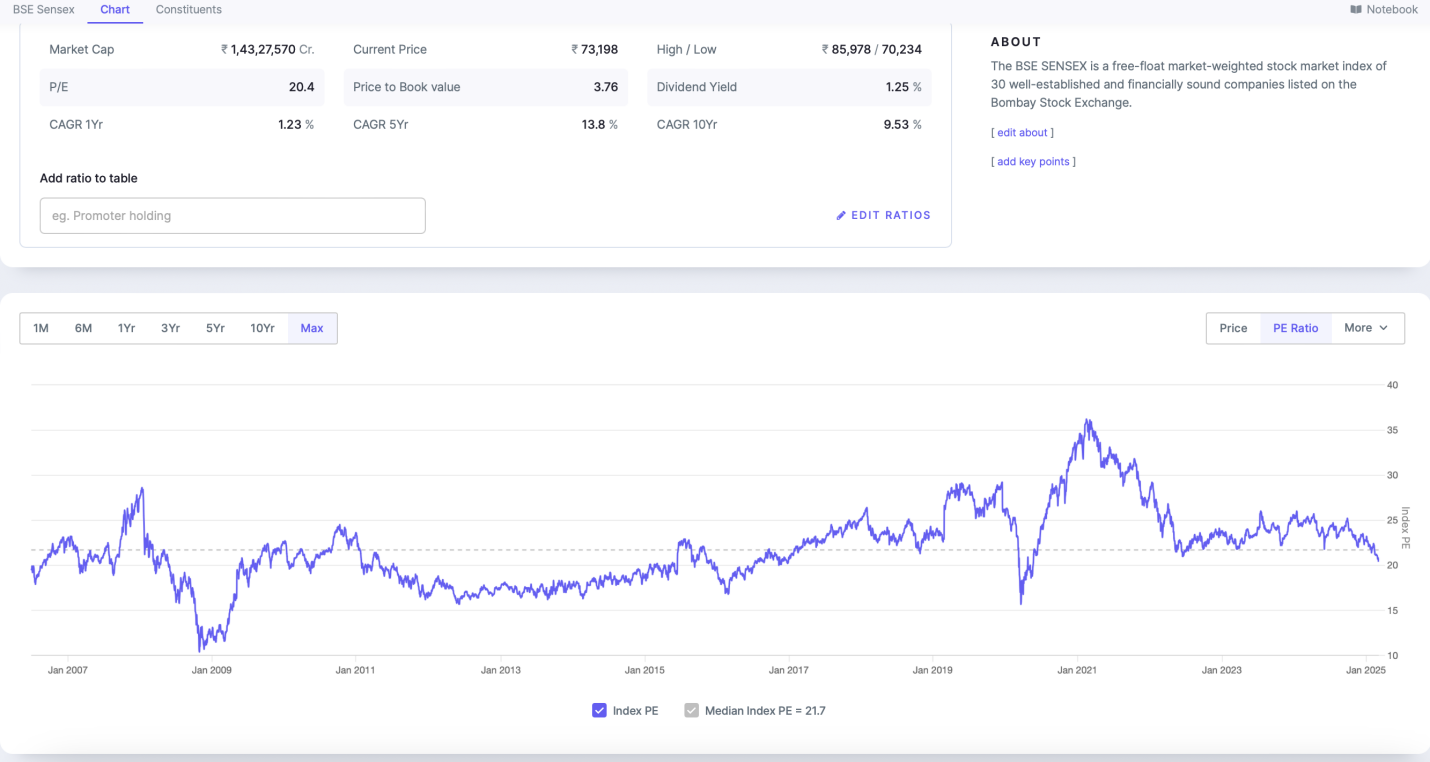Select the 1M time range
1430x762 pixels.
(x=41, y=328)
